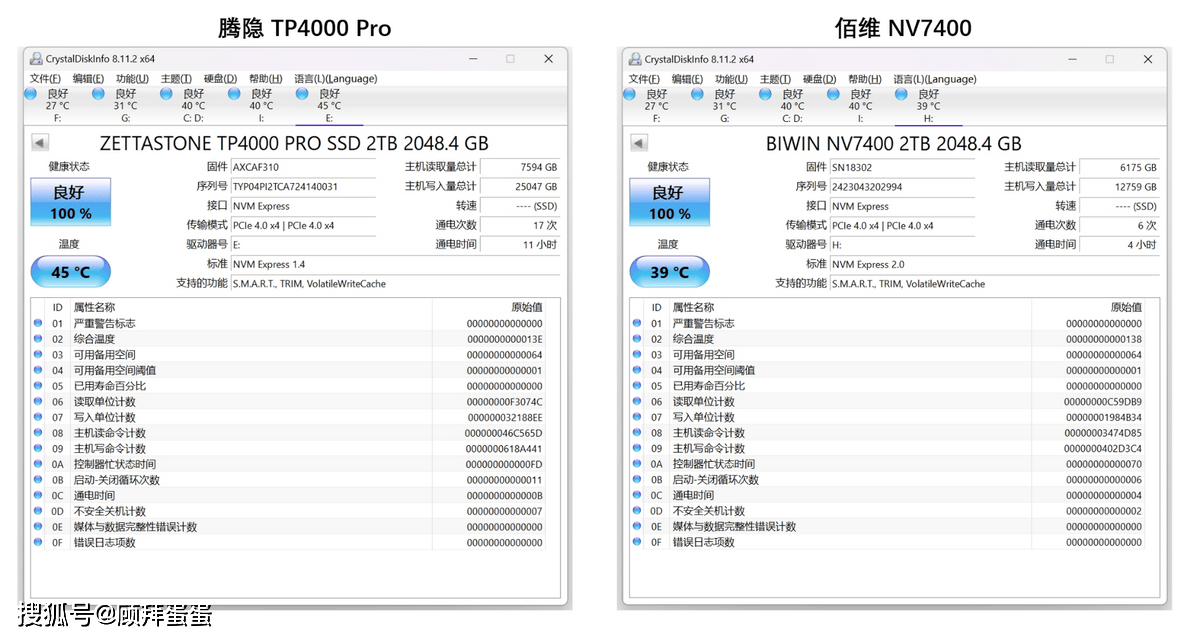
Task: Open 文件(F) menu in left window
Action: pos(45,79)
